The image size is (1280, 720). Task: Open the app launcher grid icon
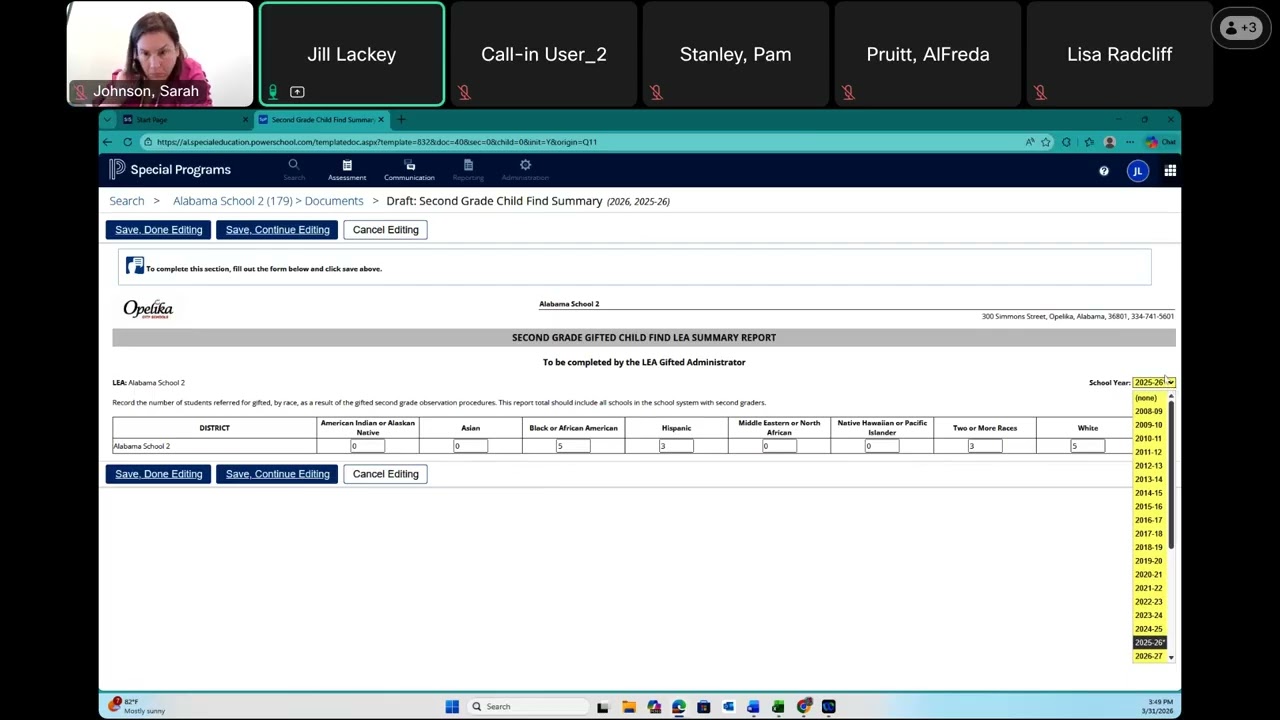[1170, 171]
